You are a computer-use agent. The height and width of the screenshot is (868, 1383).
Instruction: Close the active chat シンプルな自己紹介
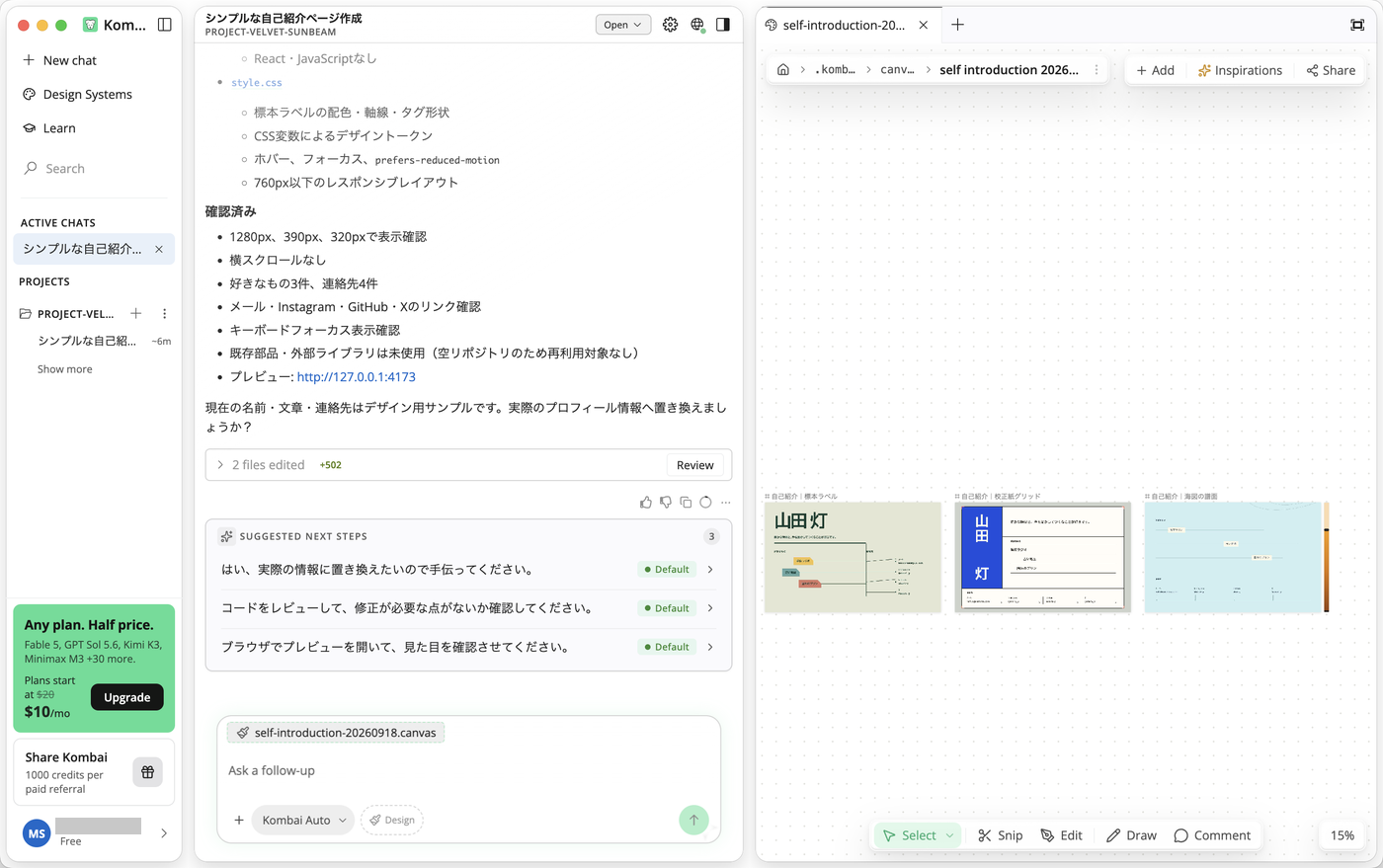(159, 249)
